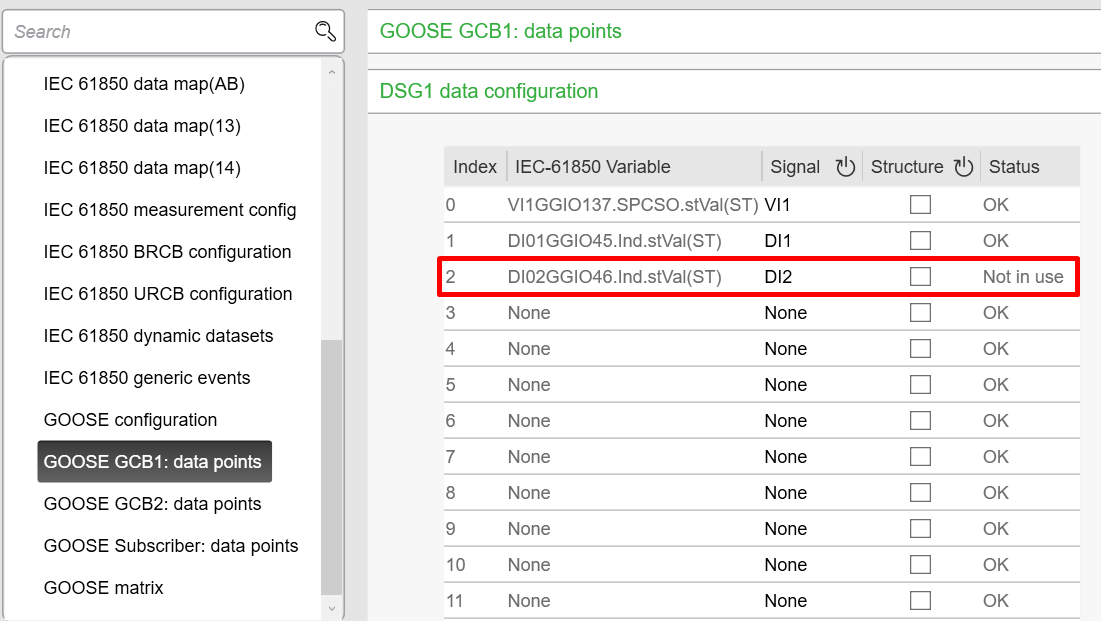The height and width of the screenshot is (621, 1101).
Task: Open GOOSE GCB2: data points
Action: [152, 504]
